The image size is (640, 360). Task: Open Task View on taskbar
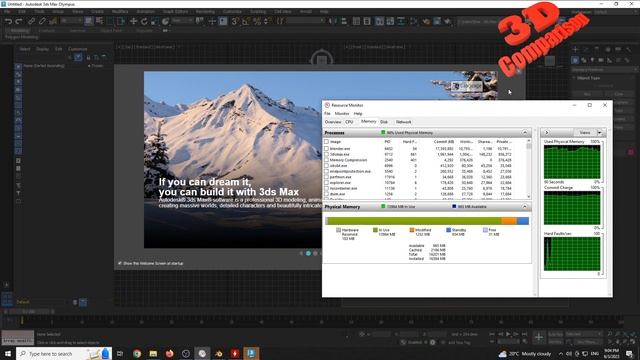[120, 353]
